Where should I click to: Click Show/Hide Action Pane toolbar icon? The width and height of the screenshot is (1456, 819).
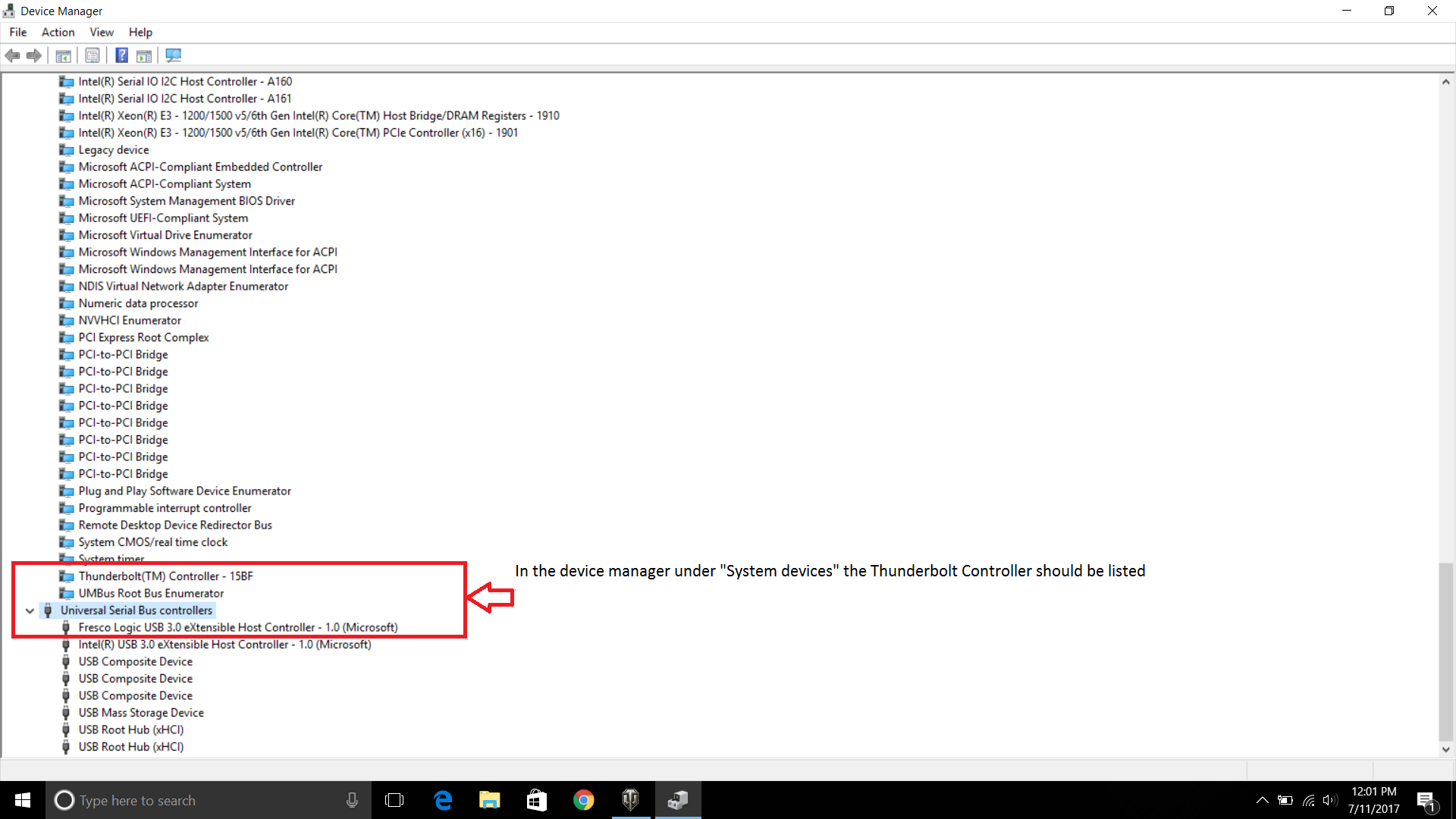pyautogui.click(x=144, y=55)
